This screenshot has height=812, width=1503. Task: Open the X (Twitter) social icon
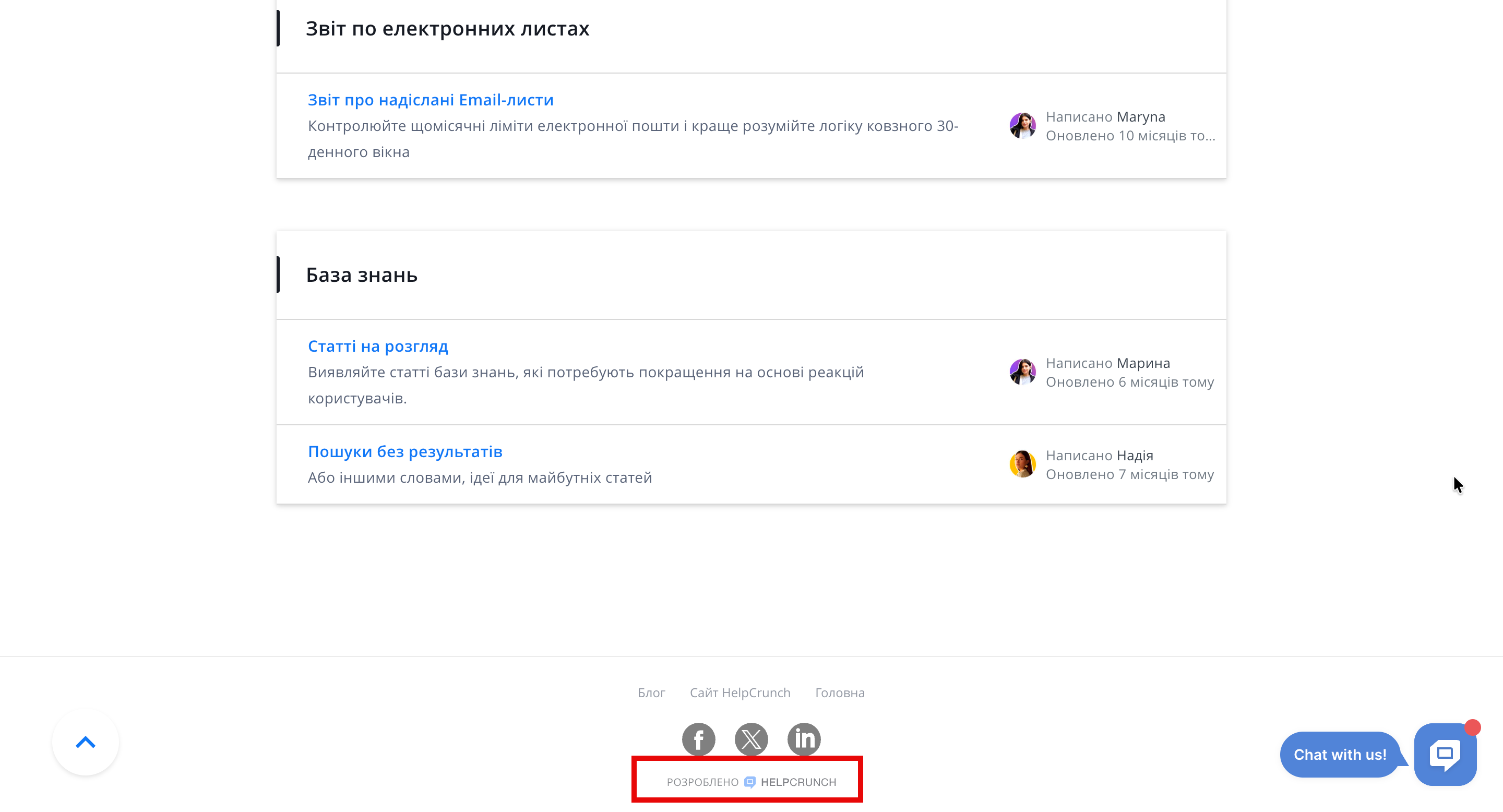pyautogui.click(x=751, y=739)
